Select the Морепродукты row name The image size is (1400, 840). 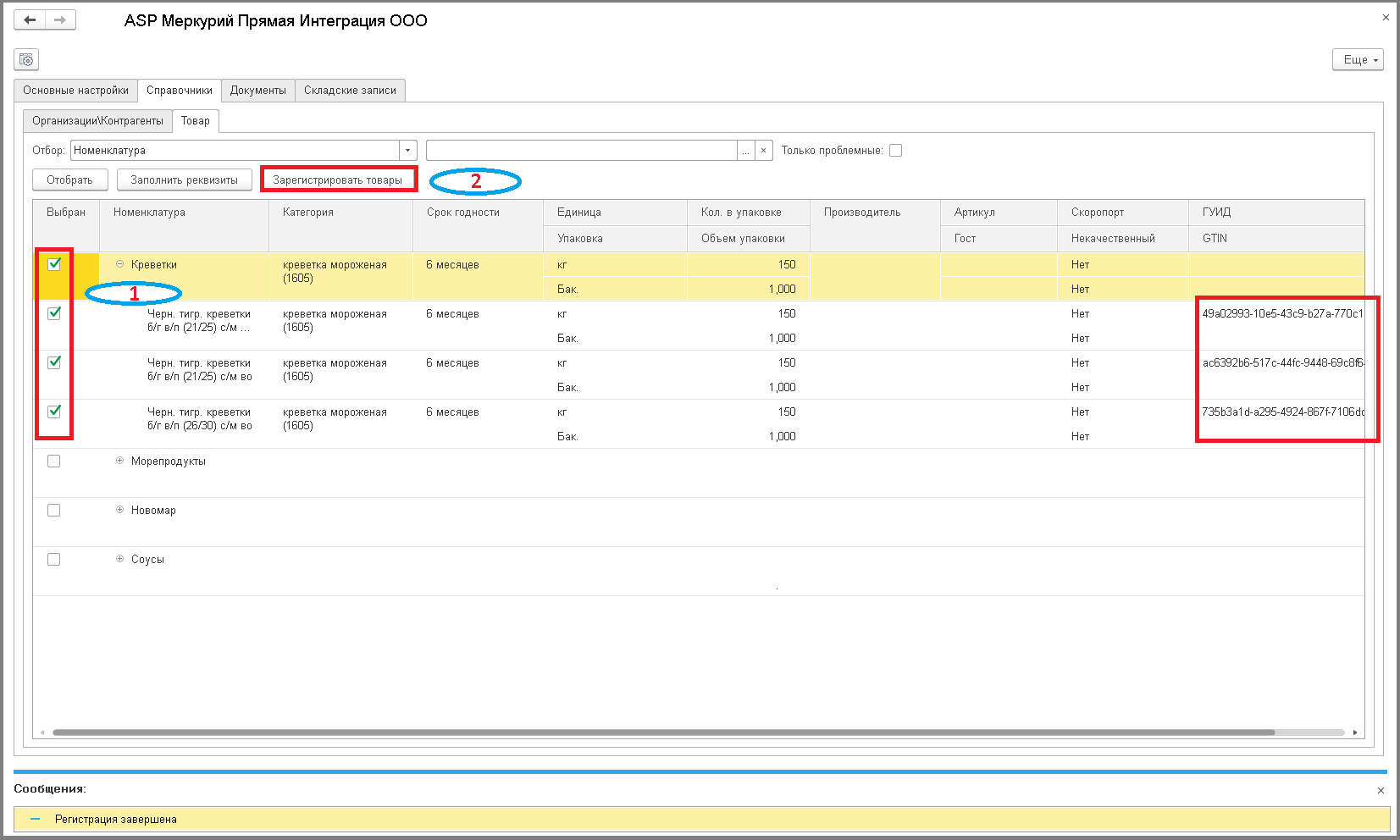(169, 461)
